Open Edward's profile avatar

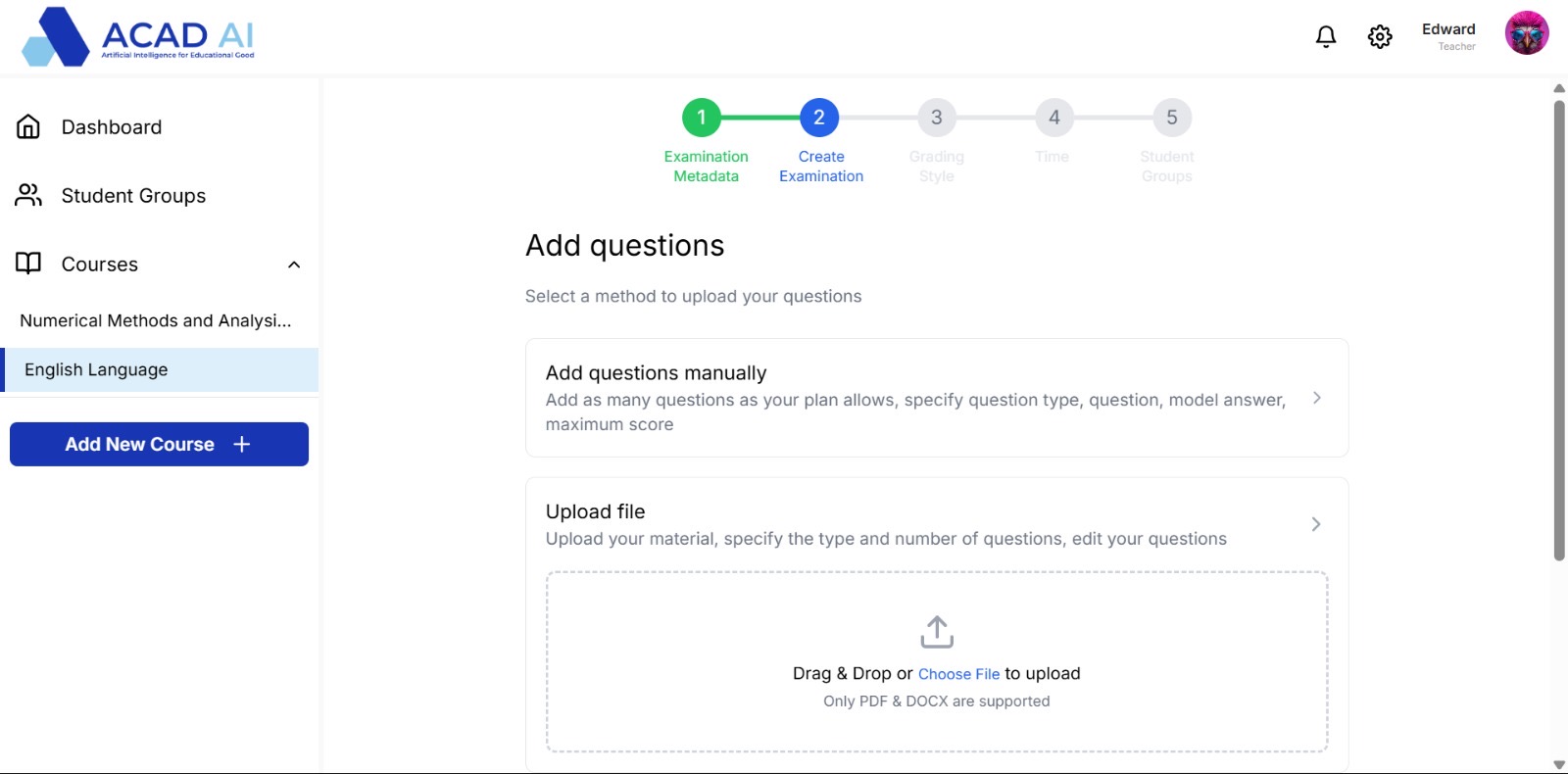[1526, 33]
